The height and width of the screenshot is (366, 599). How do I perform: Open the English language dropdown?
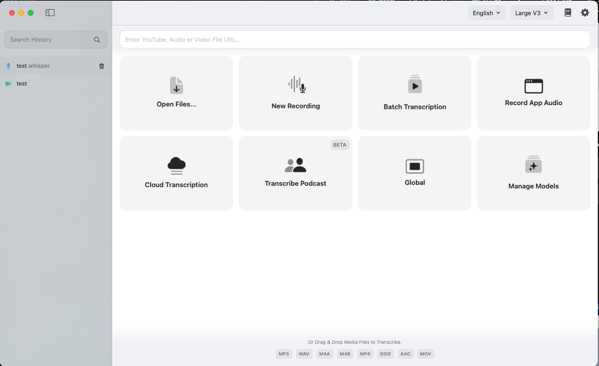pos(487,13)
